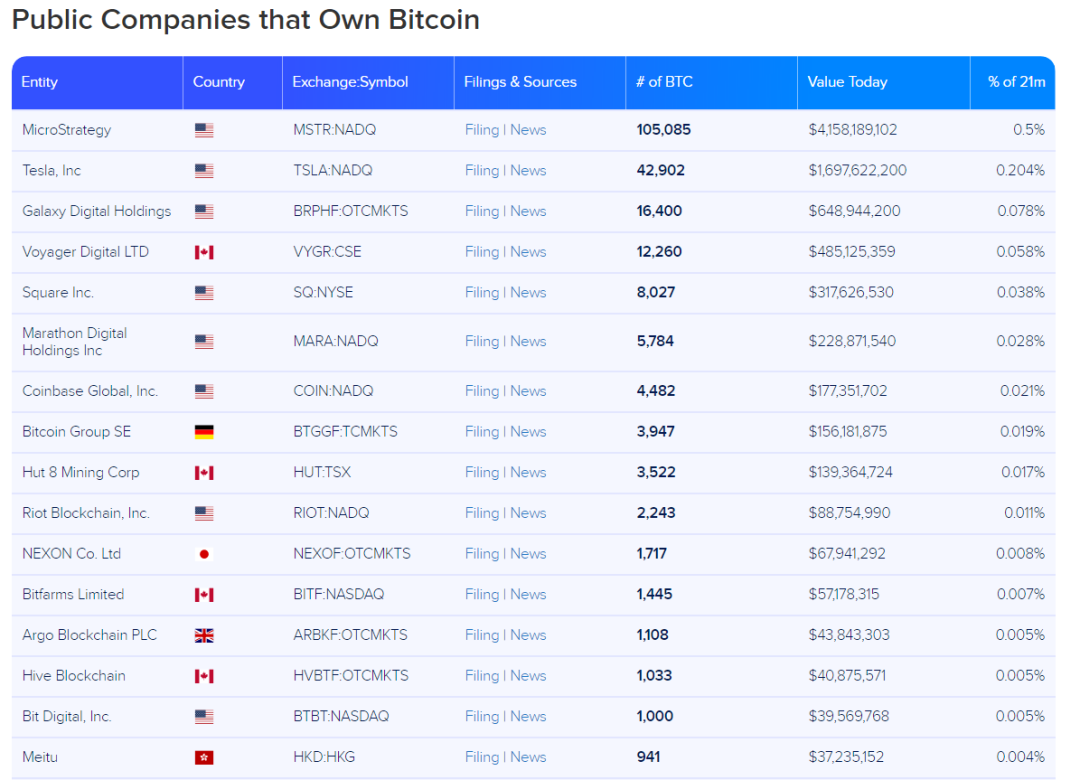The height and width of the screenshot is (780, 1080).
Task: Open Filing link for Square Inc.
Action: [x=481, y=293]
